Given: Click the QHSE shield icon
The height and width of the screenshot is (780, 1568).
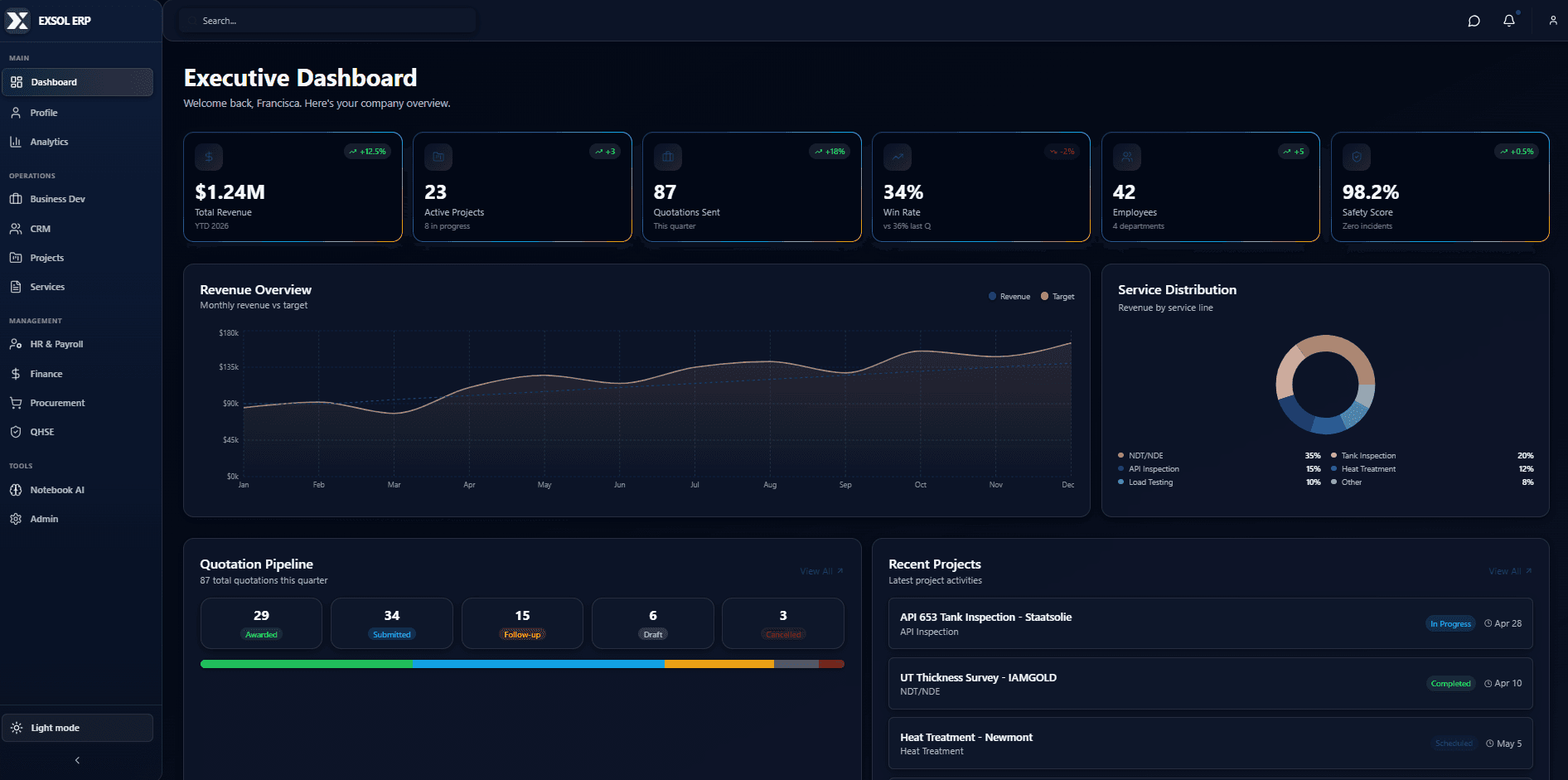Looking at the screenshot, I should click(16, 432).
